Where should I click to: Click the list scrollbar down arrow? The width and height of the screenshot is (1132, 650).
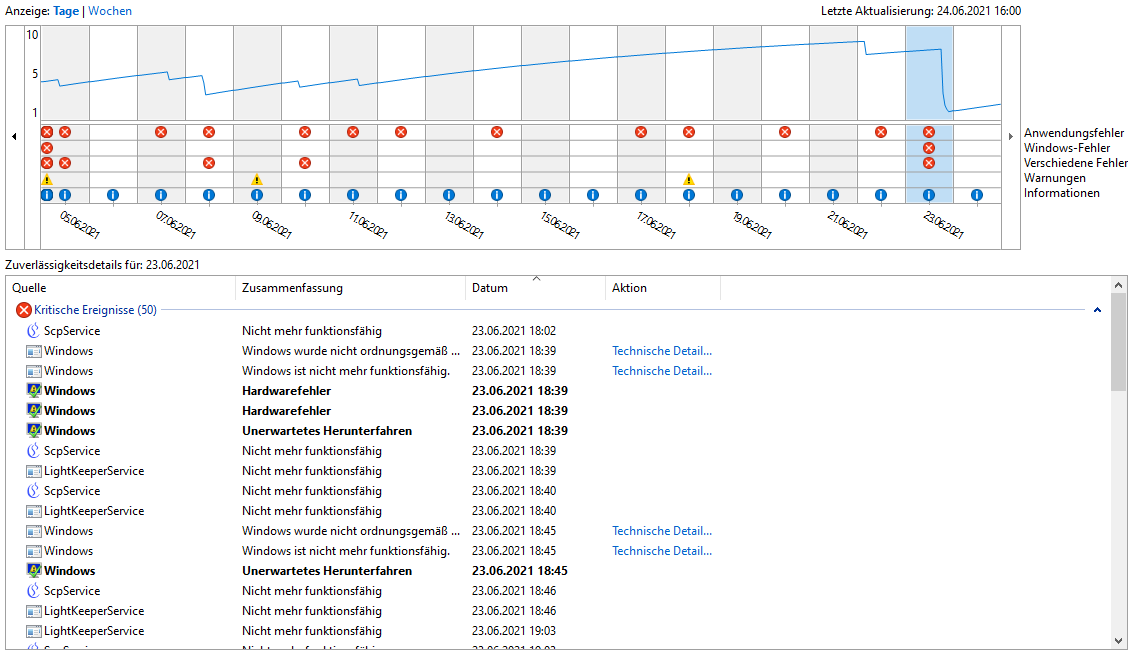coord(1119,641)
